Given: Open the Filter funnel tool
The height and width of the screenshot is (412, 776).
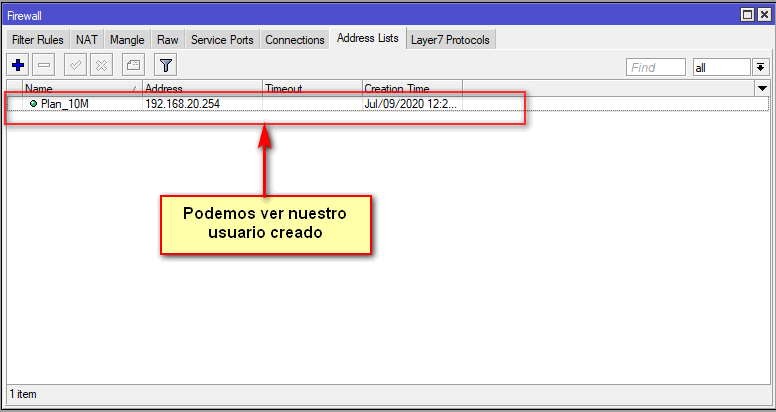Looking at the screenshot, I should coord(166,65).
